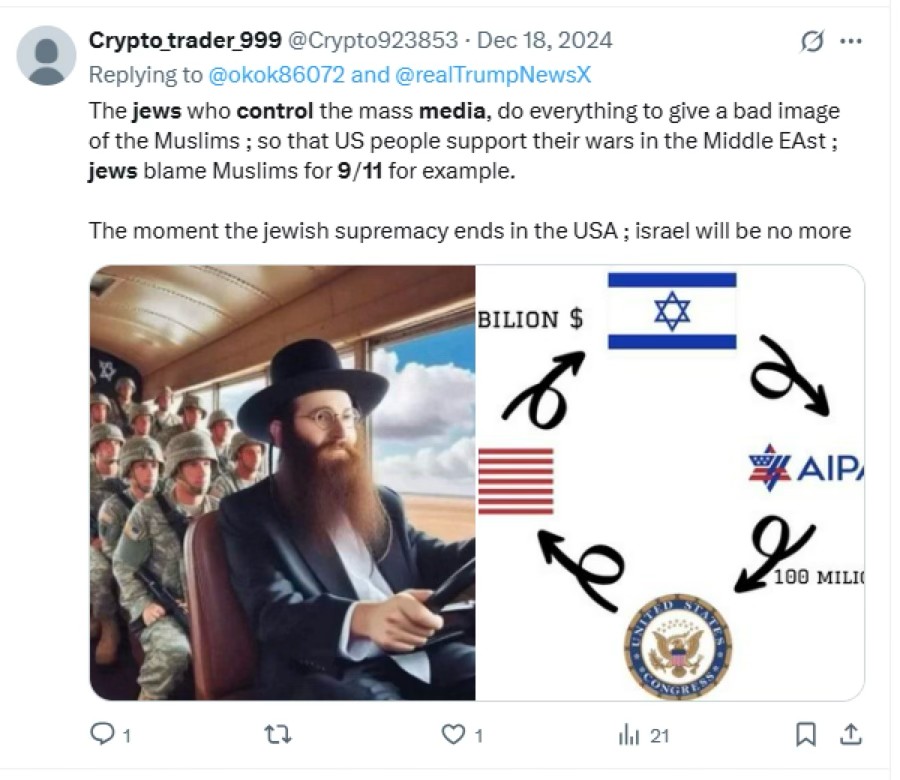
Task: Click the share upload arrow icon
Action: coord(851,734)
